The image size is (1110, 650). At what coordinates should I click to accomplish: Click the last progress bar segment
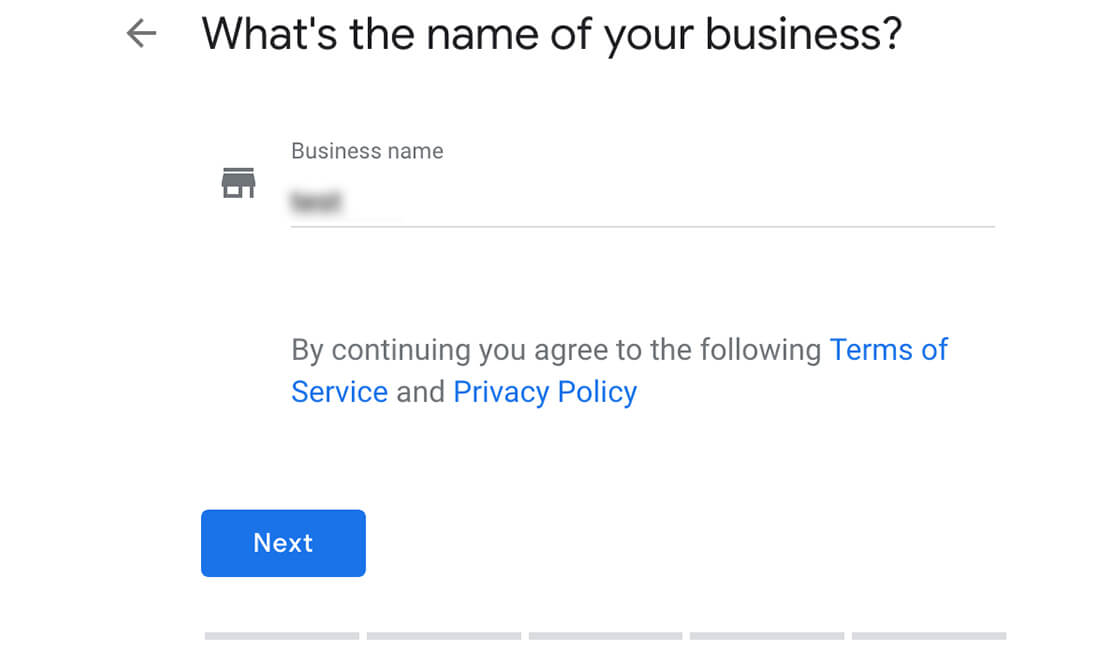tap(929, 636)
